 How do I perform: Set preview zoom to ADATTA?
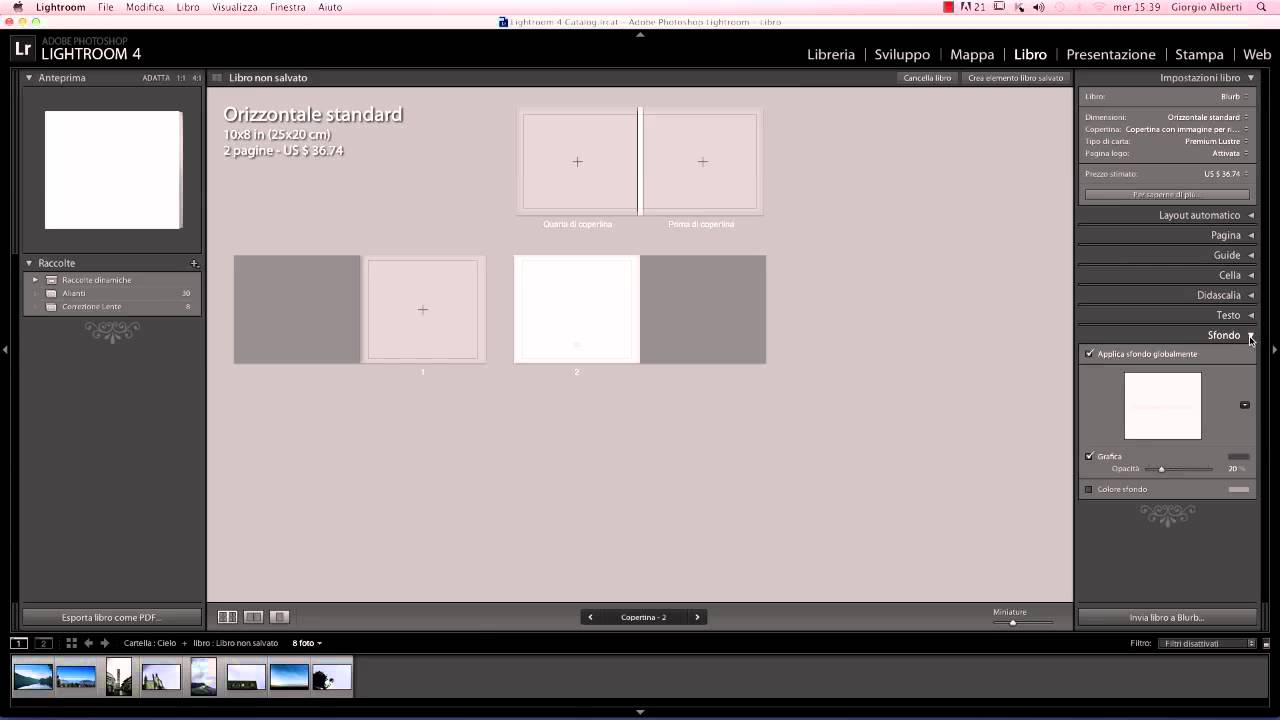155,78
